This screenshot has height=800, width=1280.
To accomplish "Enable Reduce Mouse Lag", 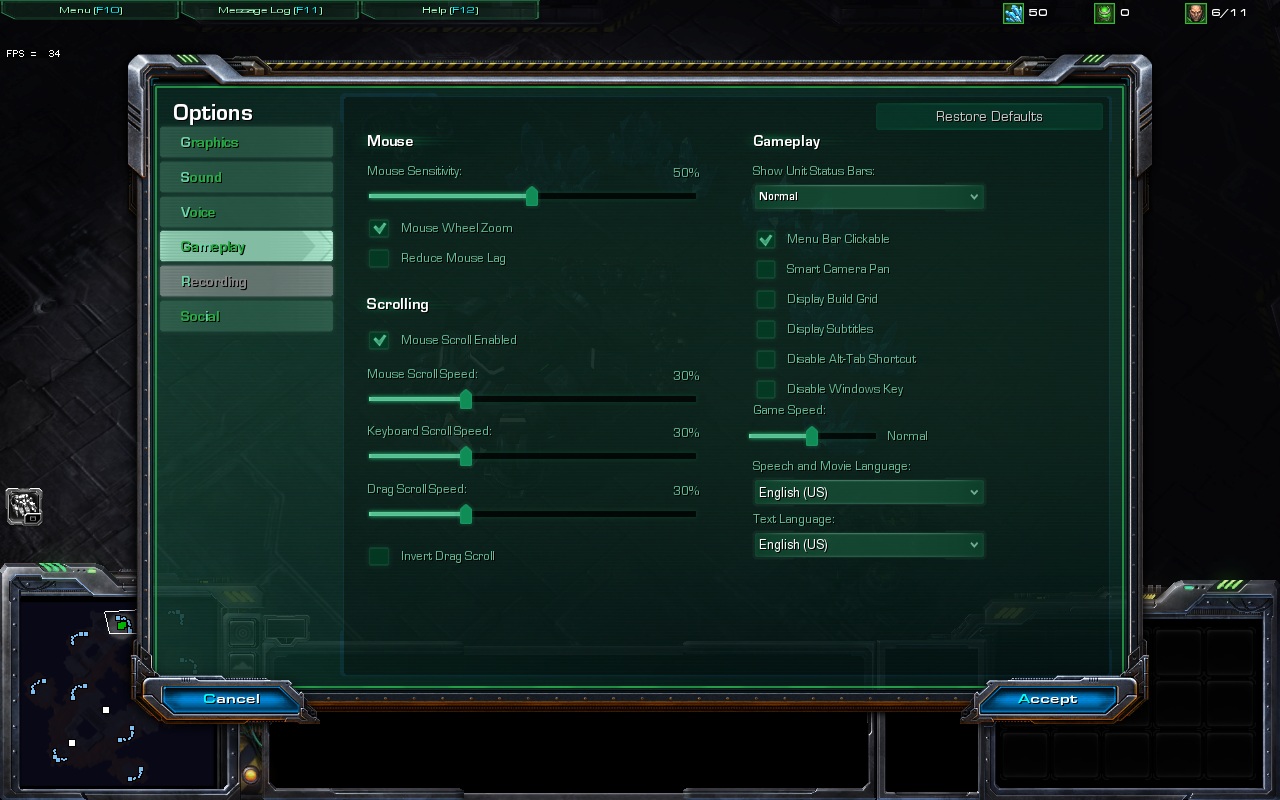I will click(x=379, y=258).
